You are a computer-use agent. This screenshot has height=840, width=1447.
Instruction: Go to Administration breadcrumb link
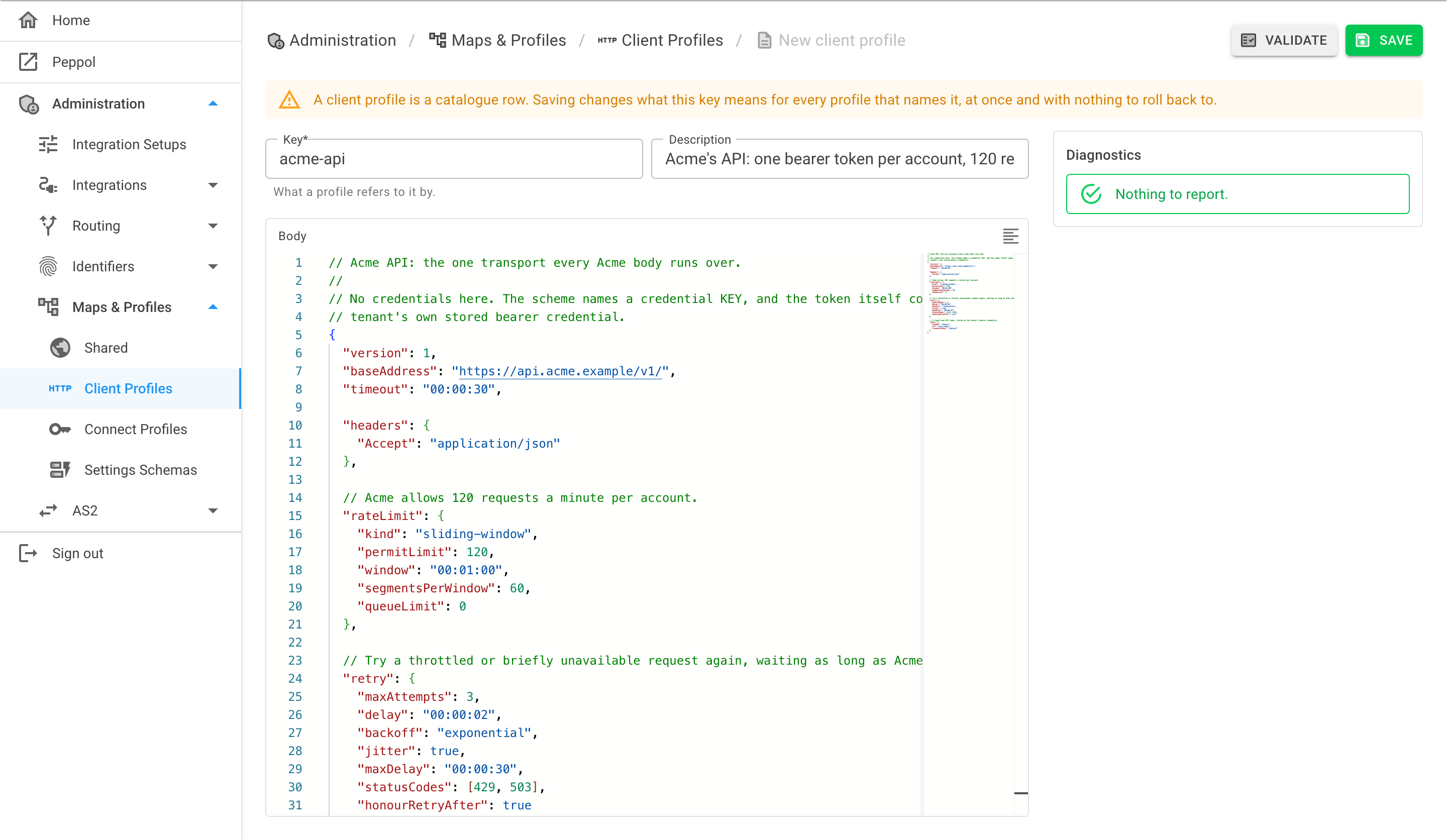[x=332, y=40]
